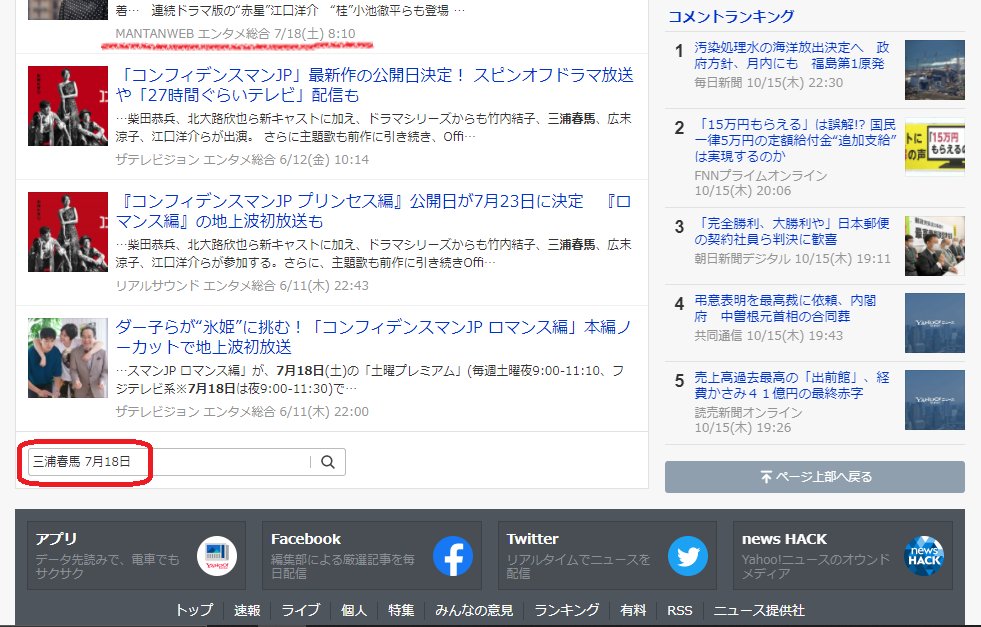981x627 pixels.
Task: Open the news HACK footer card
Action: point(843,556)
